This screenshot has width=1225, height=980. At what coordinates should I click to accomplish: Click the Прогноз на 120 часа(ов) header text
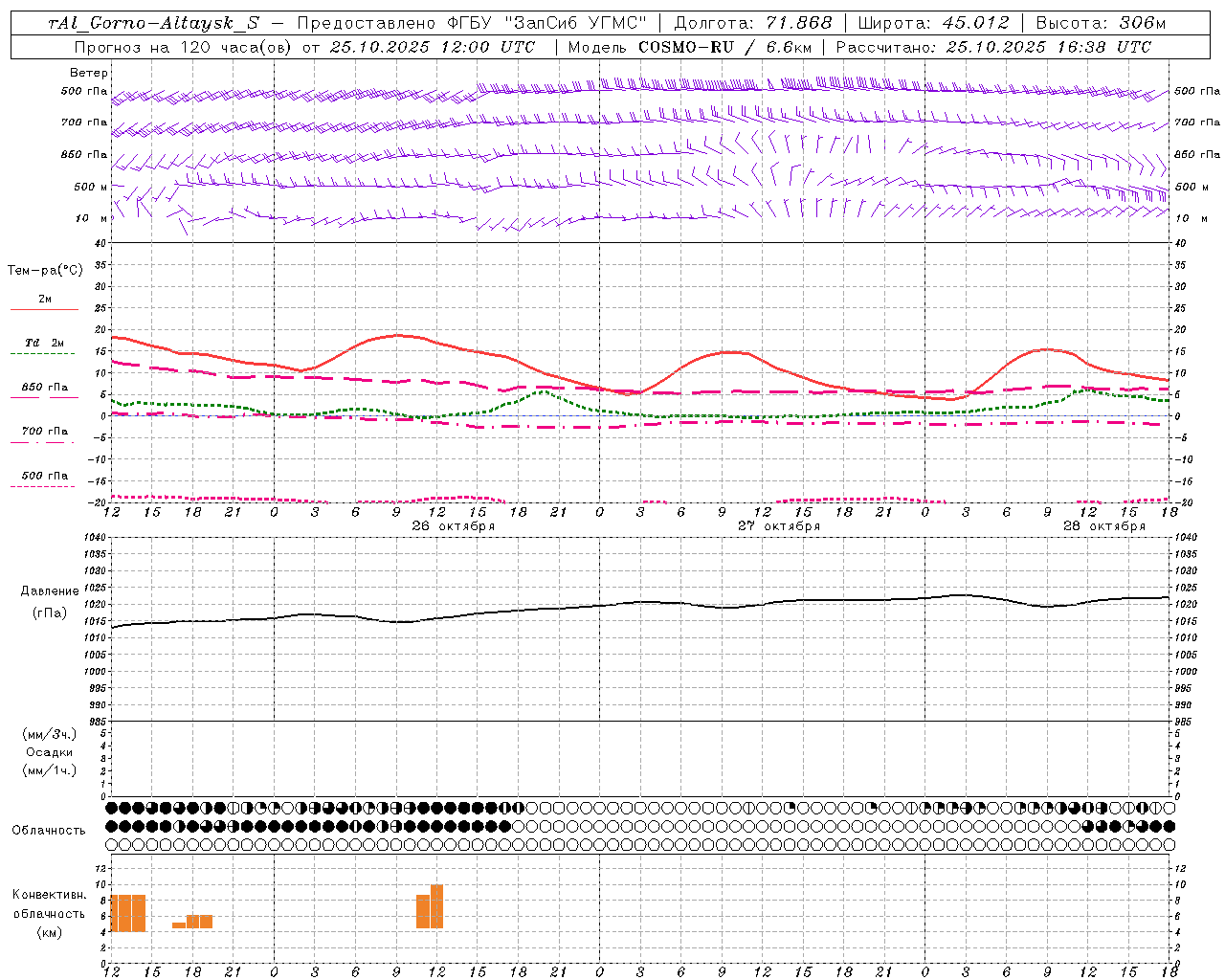182,46
